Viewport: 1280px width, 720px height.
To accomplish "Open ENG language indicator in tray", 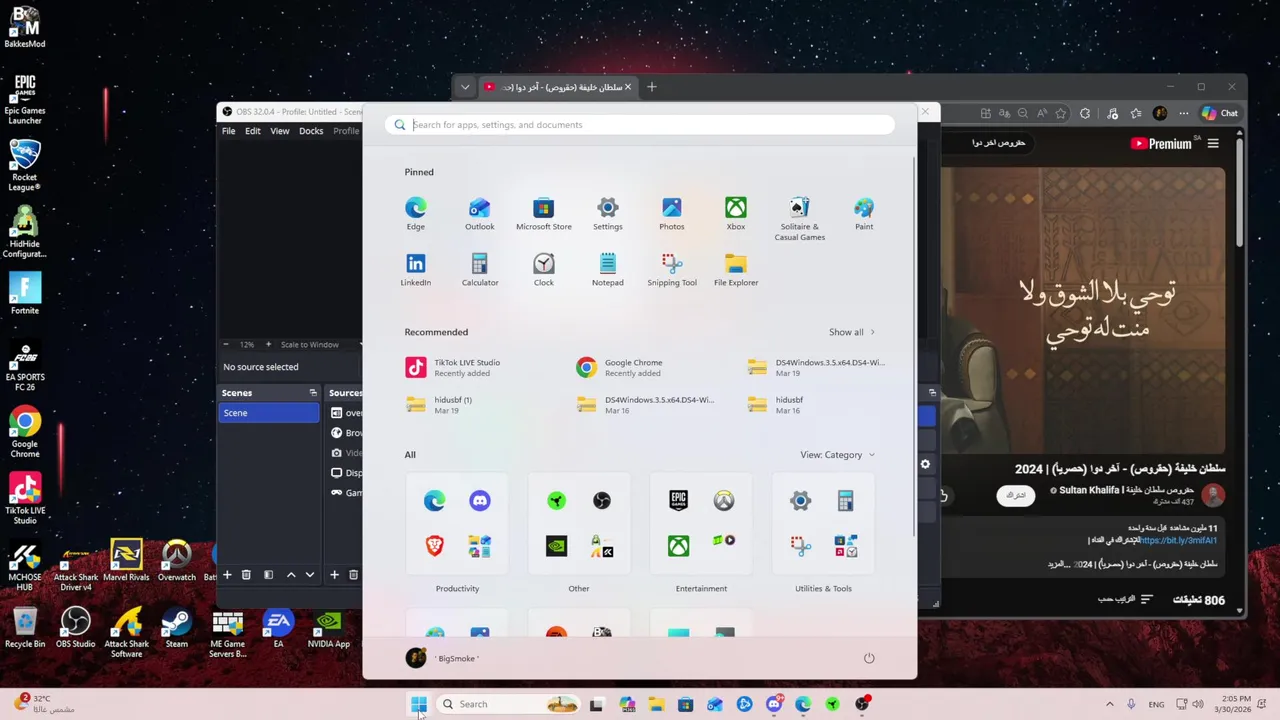I will point(1156,704).
